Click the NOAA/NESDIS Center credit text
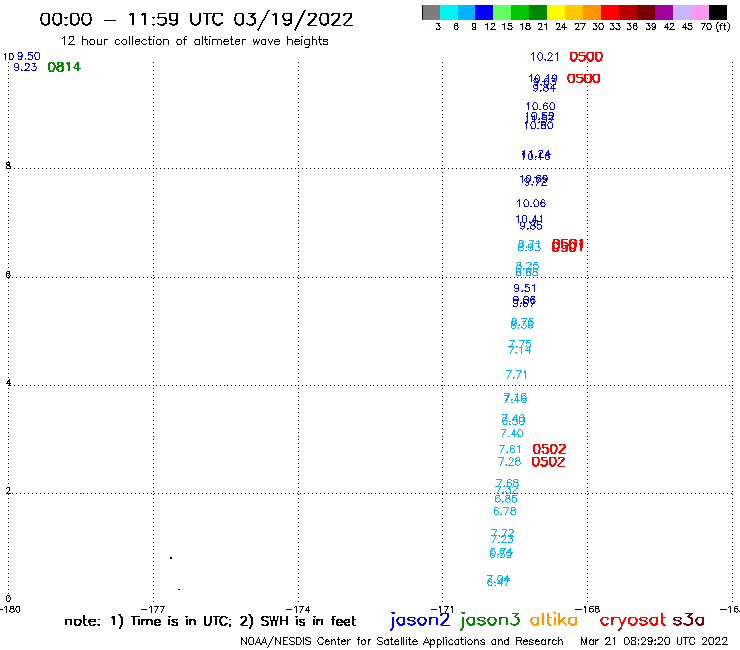This screenshot has width=740, height=650. (402, 642)
